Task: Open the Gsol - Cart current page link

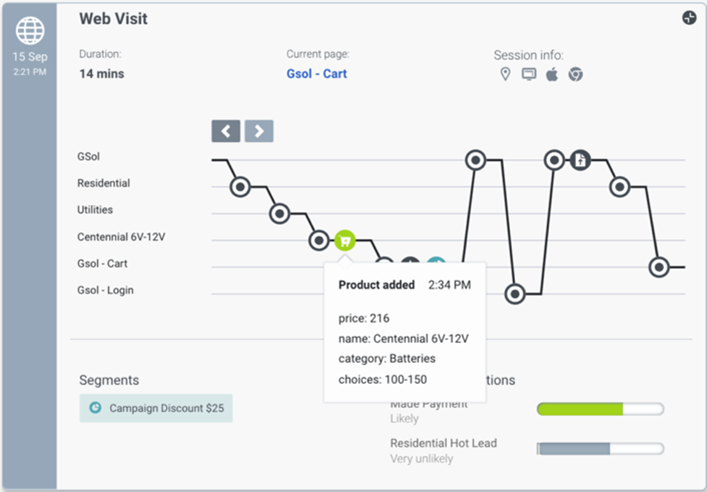Action: [316, 74]
